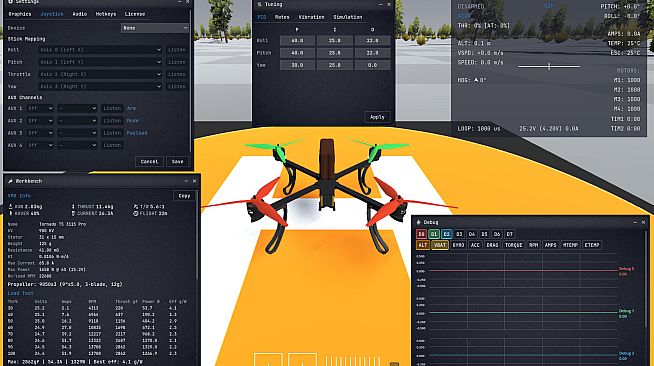
Task: Open the Pitch axis mapping dropdown
Action: click(x=100, y=62)
